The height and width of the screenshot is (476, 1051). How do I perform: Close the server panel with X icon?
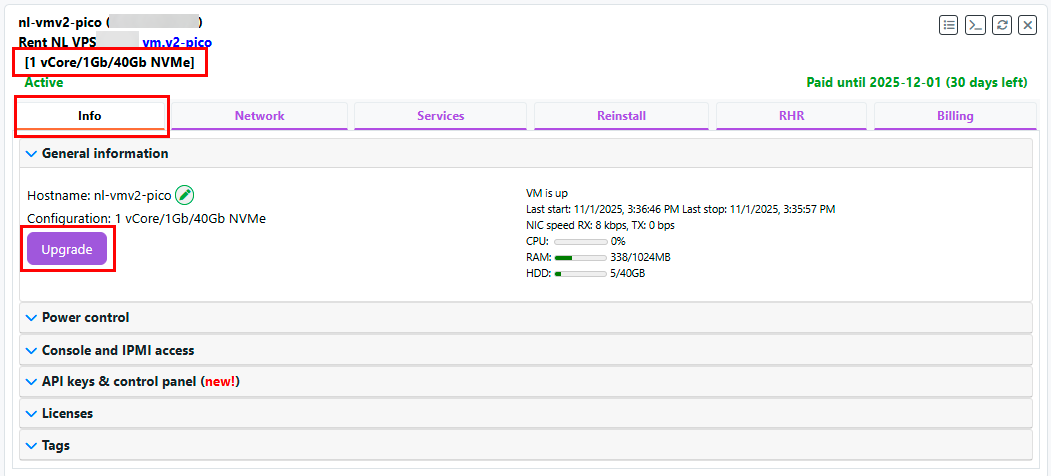1027,26
